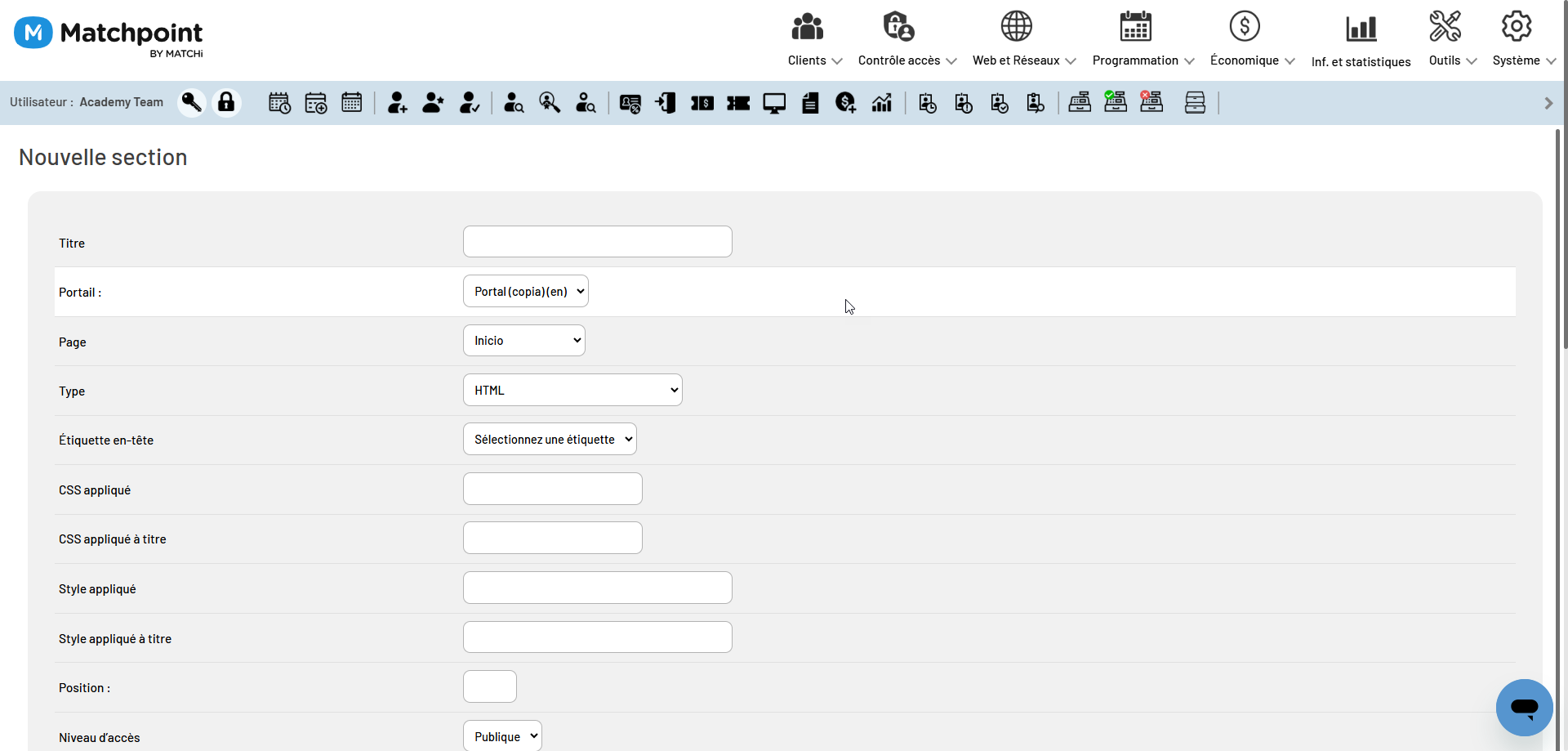1568x751 pixels.
Task: Click the CSS appliqué à titre field
Action: tap(553, 539)
